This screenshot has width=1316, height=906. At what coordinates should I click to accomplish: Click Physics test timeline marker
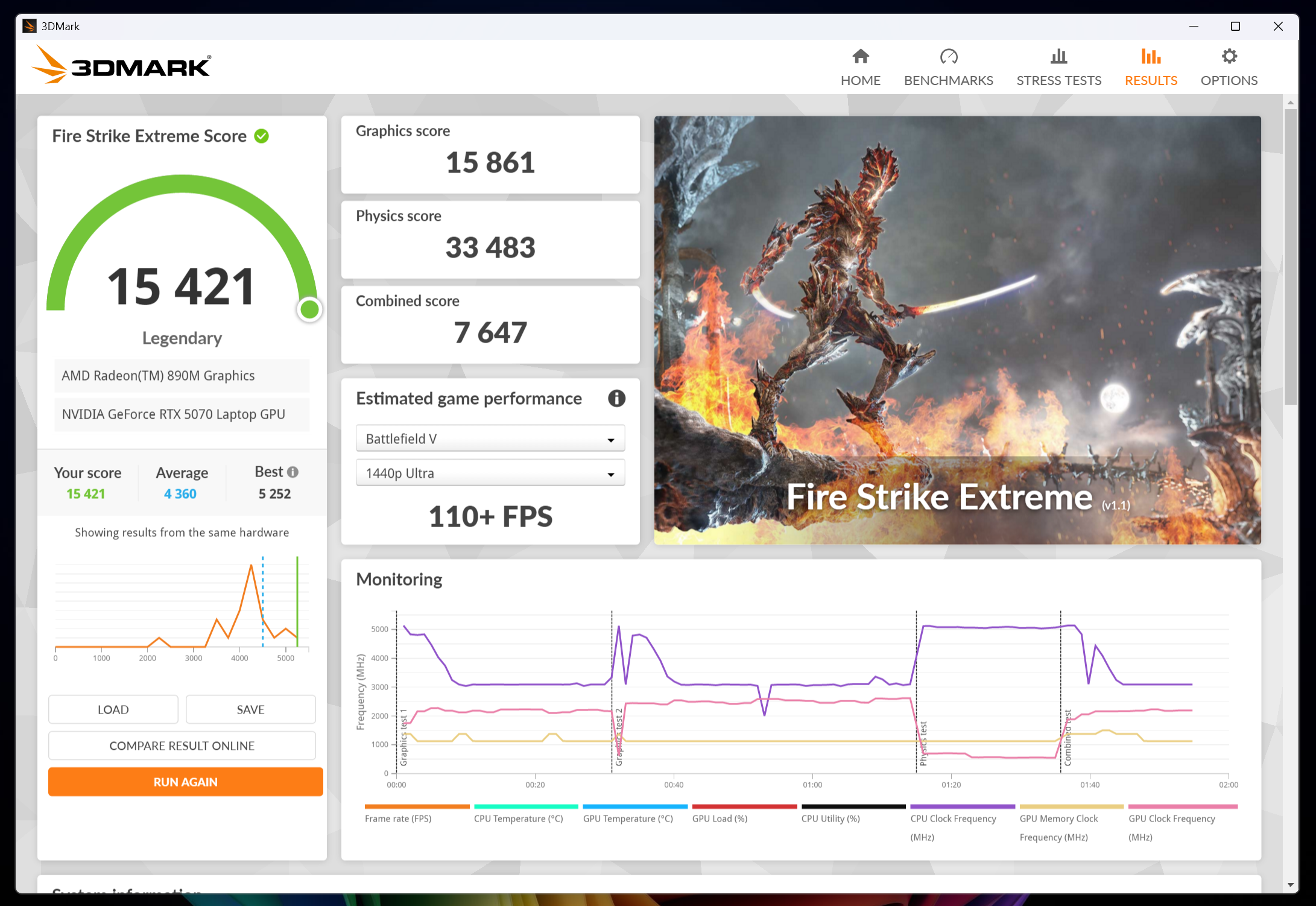point(923,743)
